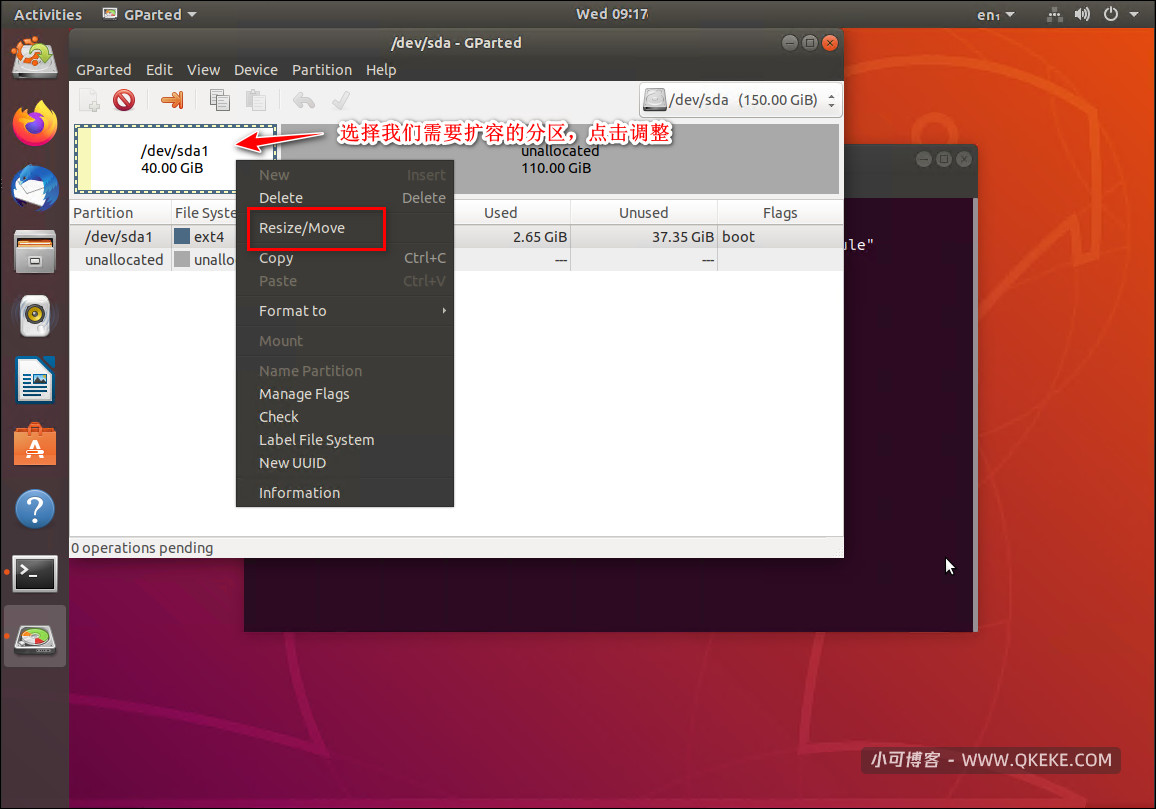Launch Rhythmbox from the dock
Viewport: 1156px width, 809px height.
coord(35,316)
